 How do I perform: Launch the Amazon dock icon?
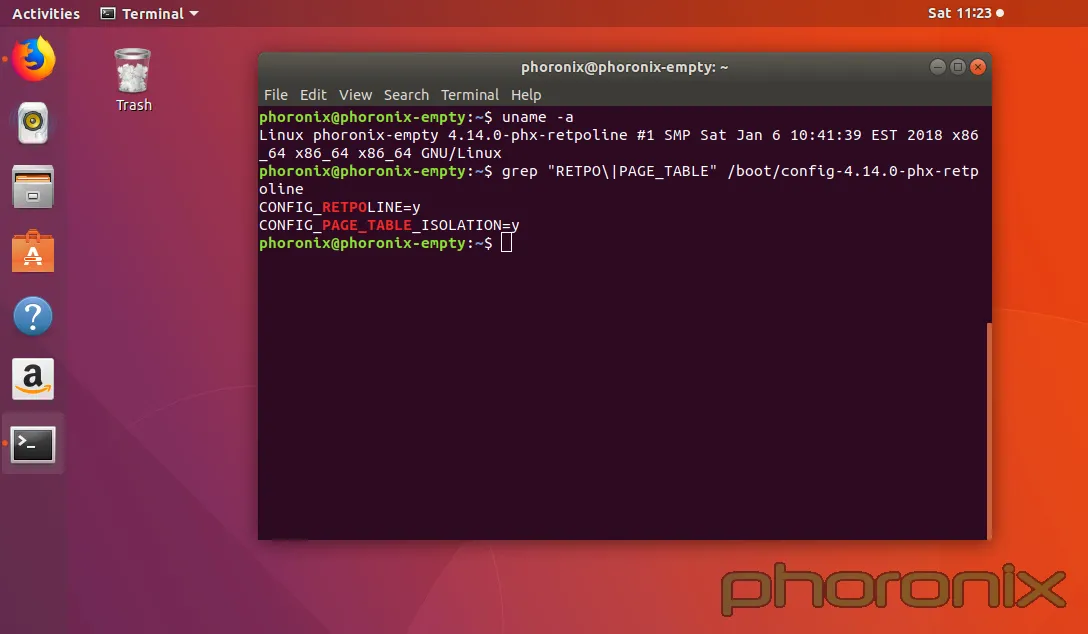click(x=33, y=379)
